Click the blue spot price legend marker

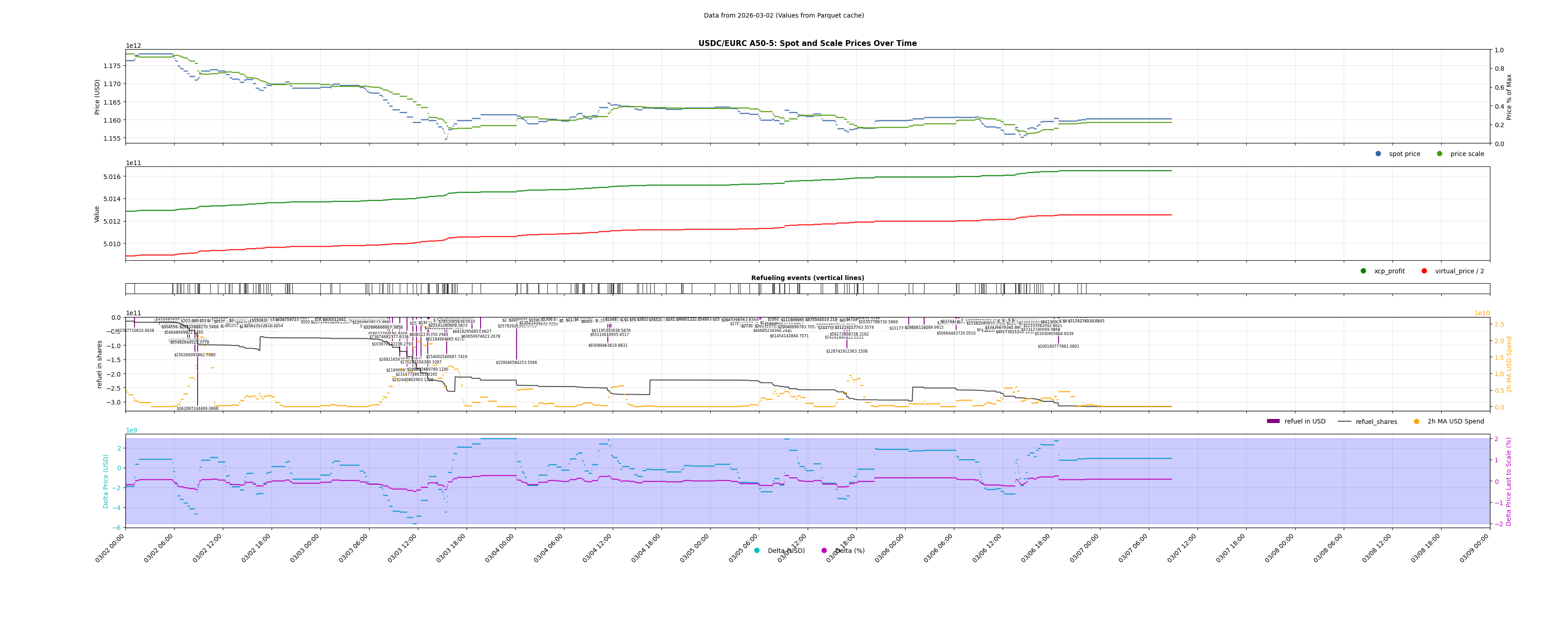pos(1378,154)
